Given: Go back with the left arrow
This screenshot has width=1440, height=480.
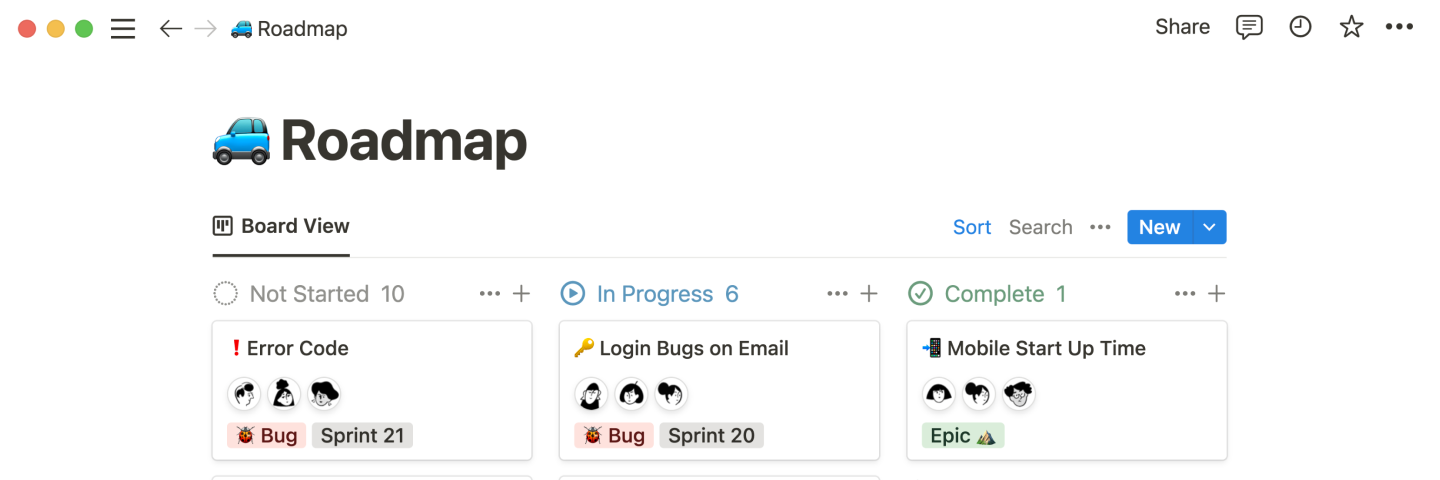Looking at the screenshot, I should (x=171, y=29).
